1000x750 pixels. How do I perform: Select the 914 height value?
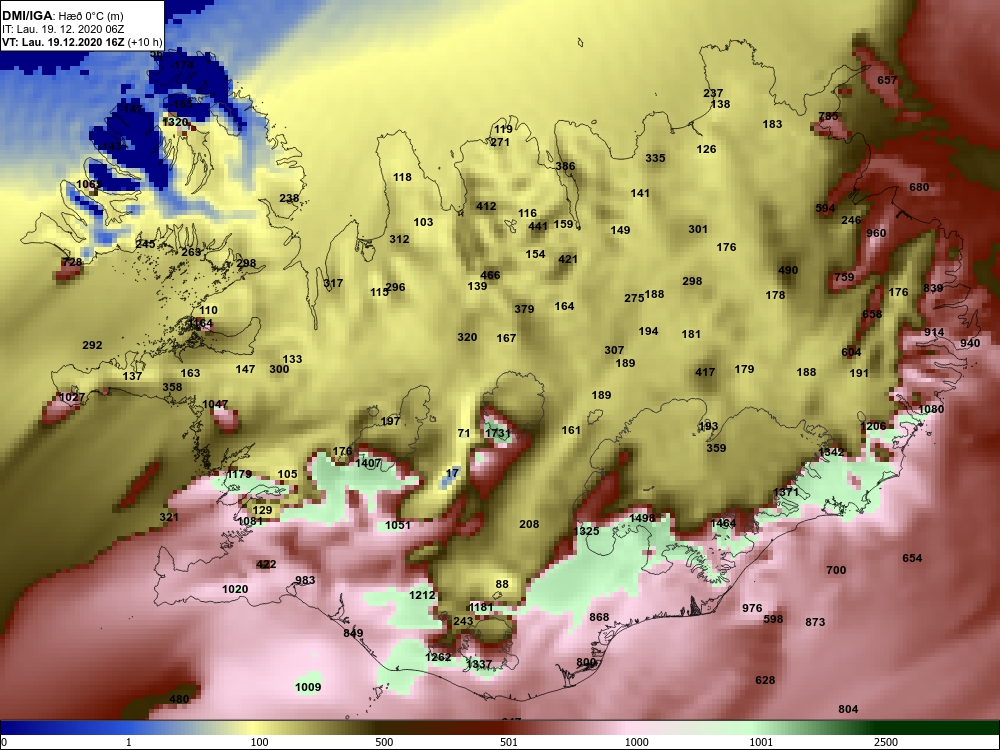(x=934, y=332)
